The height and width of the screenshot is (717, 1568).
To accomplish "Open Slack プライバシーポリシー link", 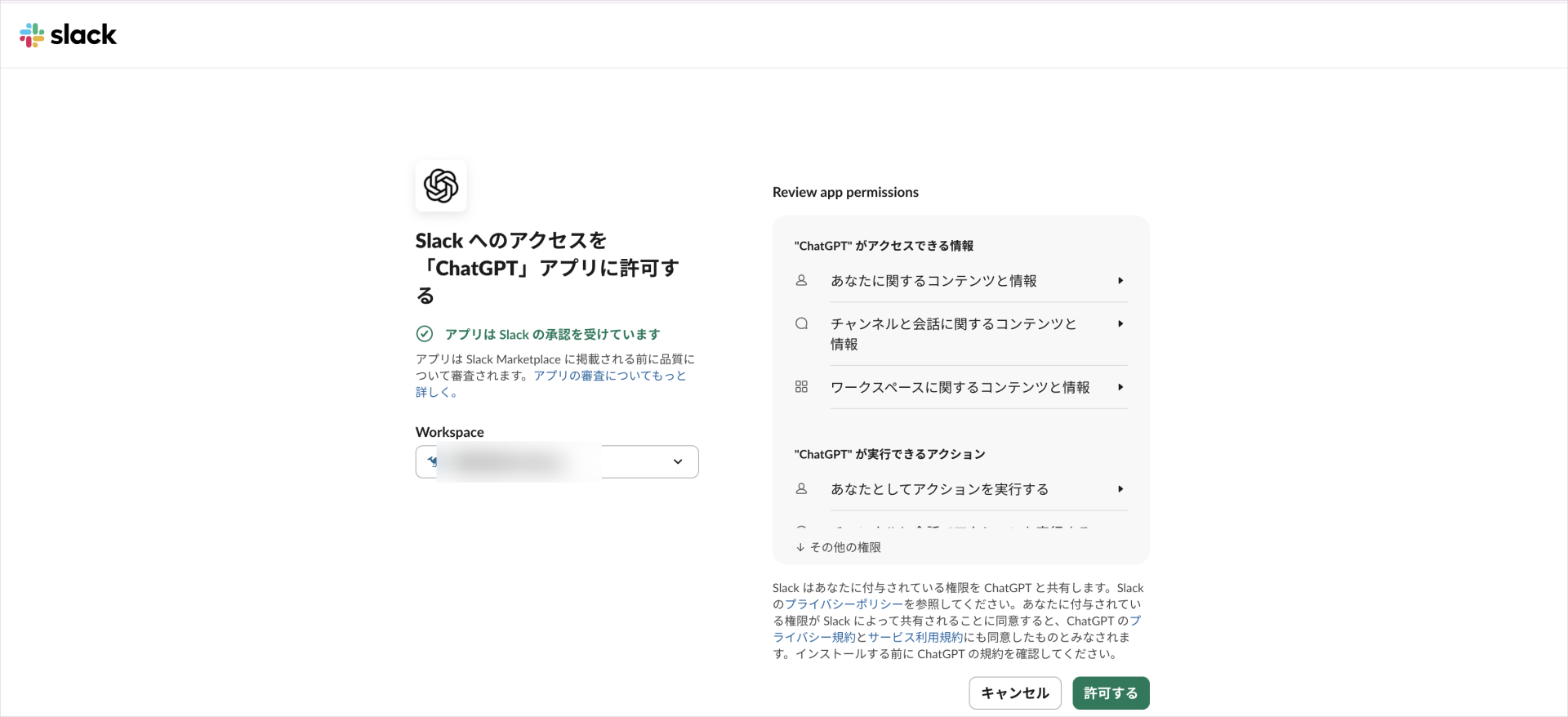I will tap(844, 604).
